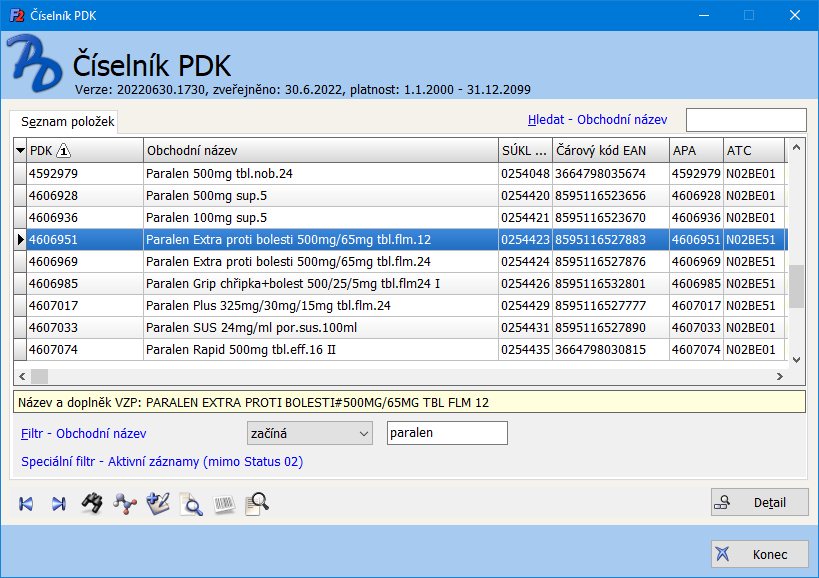The height and width of the screenshot is (578, 819).
Task: Select row Paralen 100mg sup.5
Action: [401, 217]
